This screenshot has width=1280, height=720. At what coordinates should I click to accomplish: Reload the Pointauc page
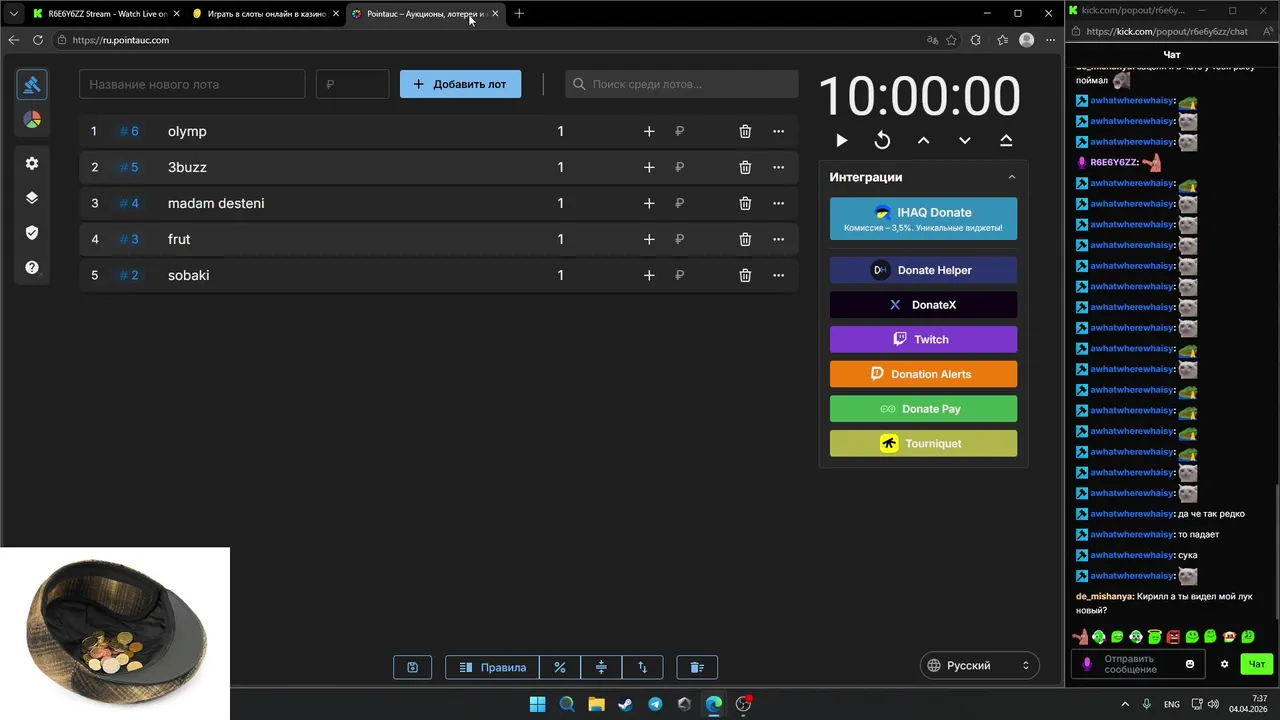point(38,40)
